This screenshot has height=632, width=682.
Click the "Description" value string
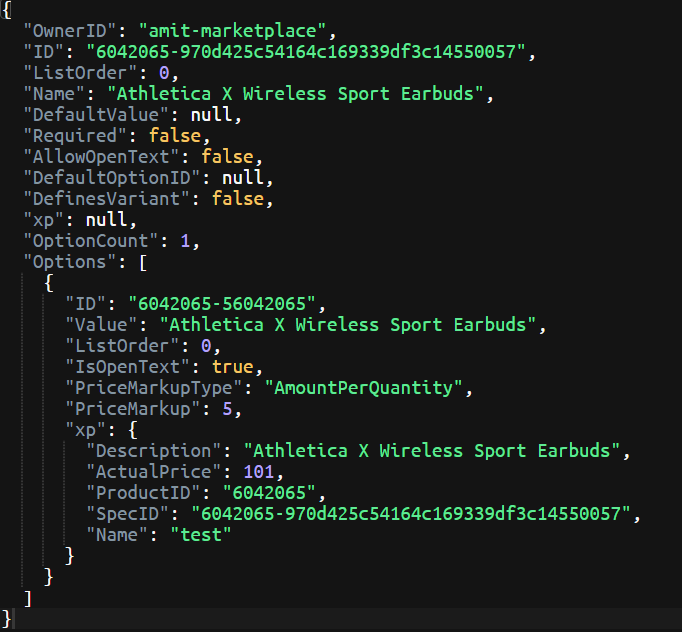coord(431,451)
